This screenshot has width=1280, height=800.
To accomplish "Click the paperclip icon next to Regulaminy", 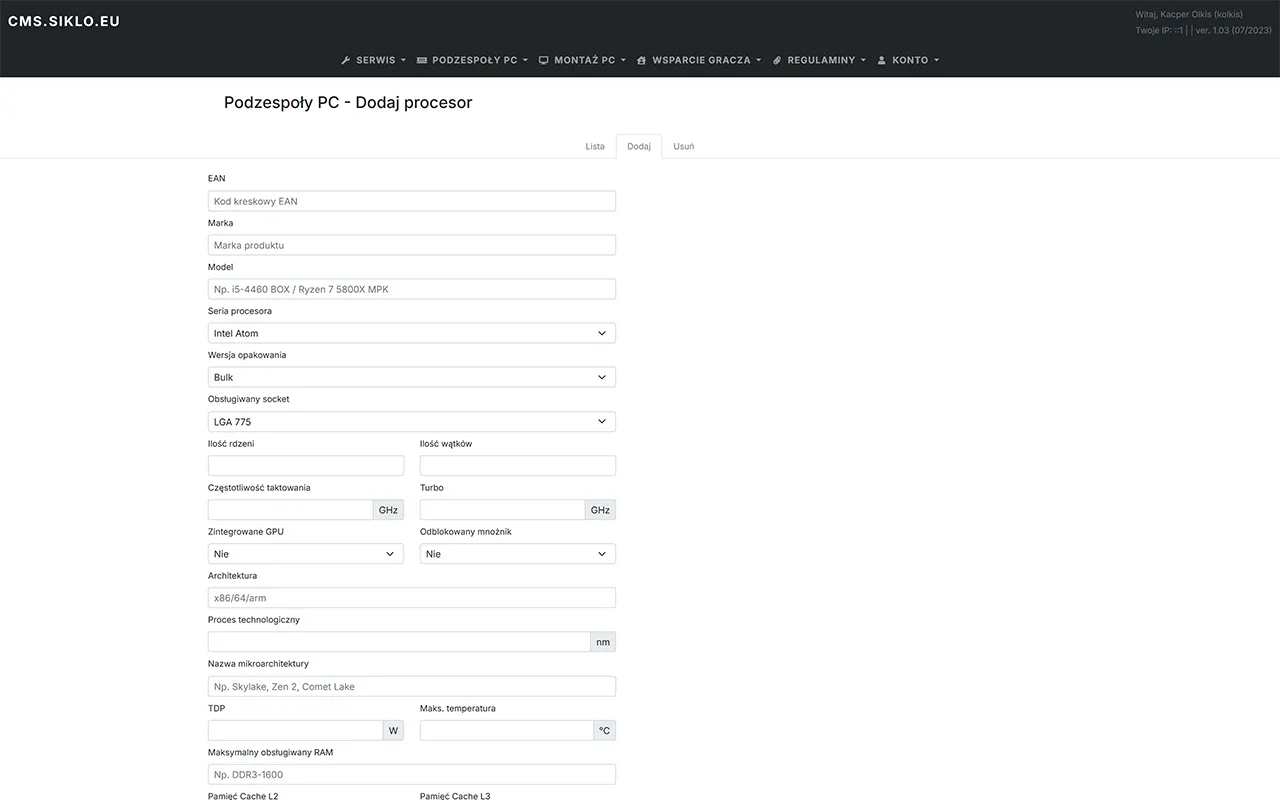I will [x=776, y=60].
